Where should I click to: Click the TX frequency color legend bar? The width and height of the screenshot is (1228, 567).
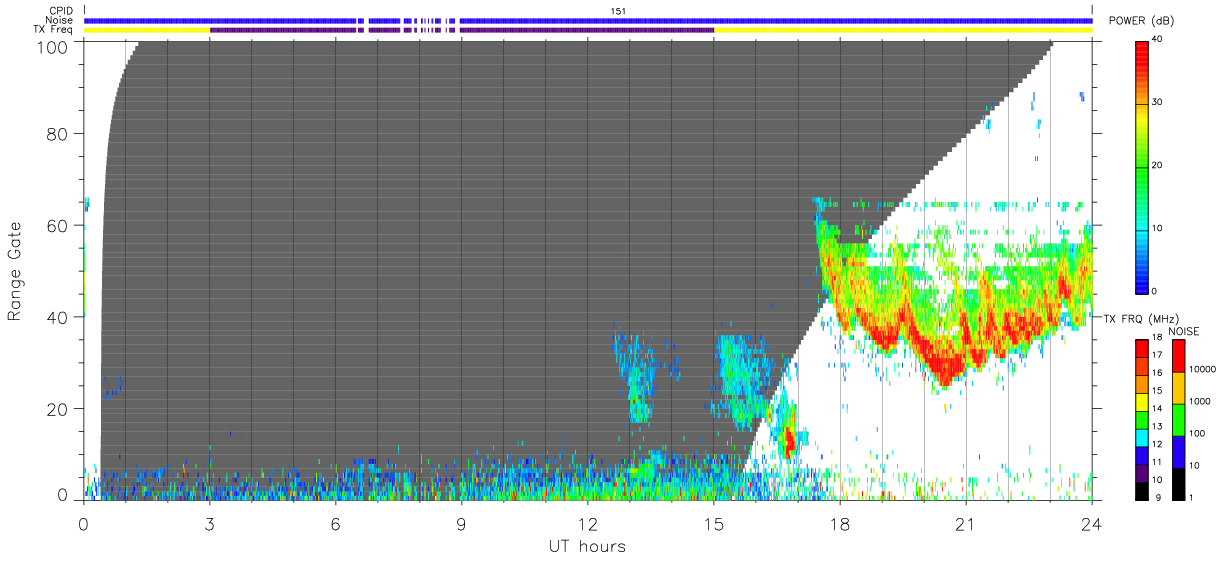coord(1142,419)
